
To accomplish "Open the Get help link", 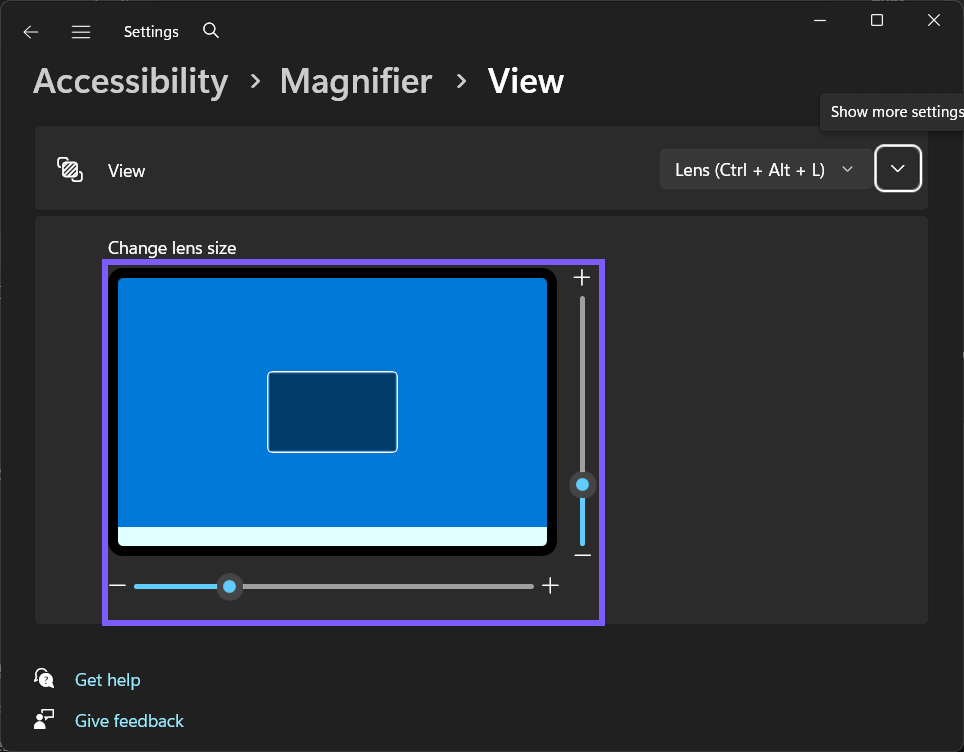I will [108, 679].
